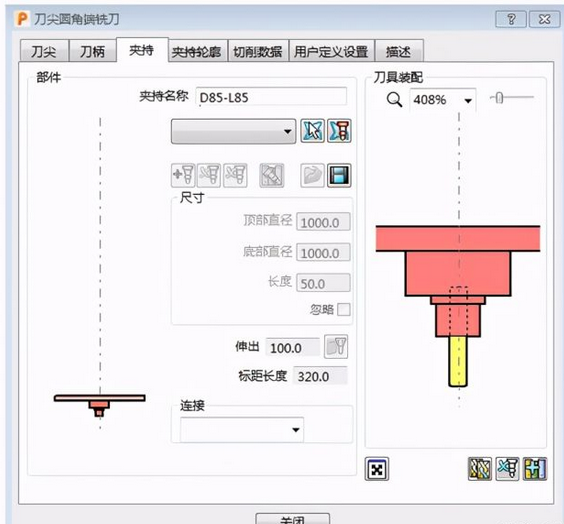Click the 夹持名称 field showing D85-L85

click(x=272, y=97)
